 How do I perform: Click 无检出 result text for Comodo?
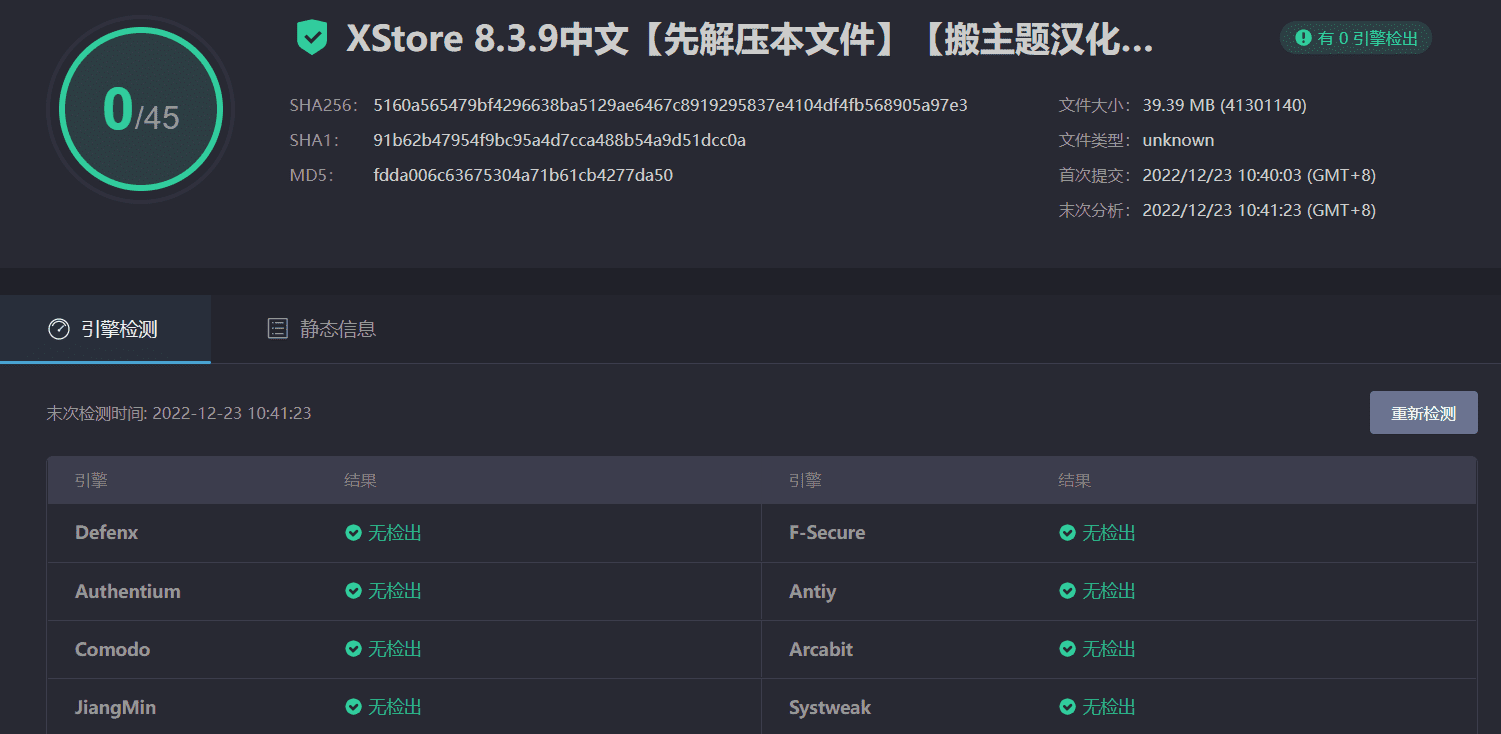(x=395, y=649)
